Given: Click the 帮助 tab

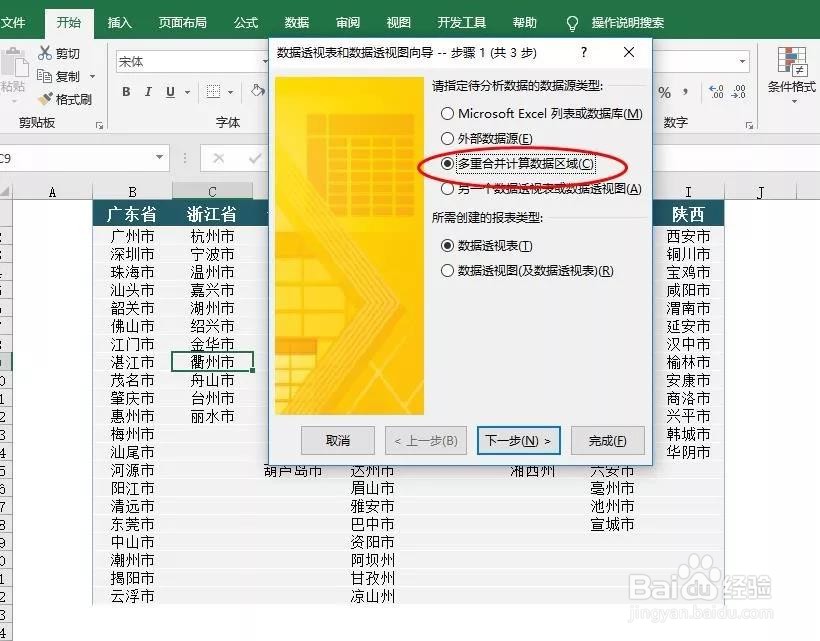Looking at the screenshot, I should (525, 22).
